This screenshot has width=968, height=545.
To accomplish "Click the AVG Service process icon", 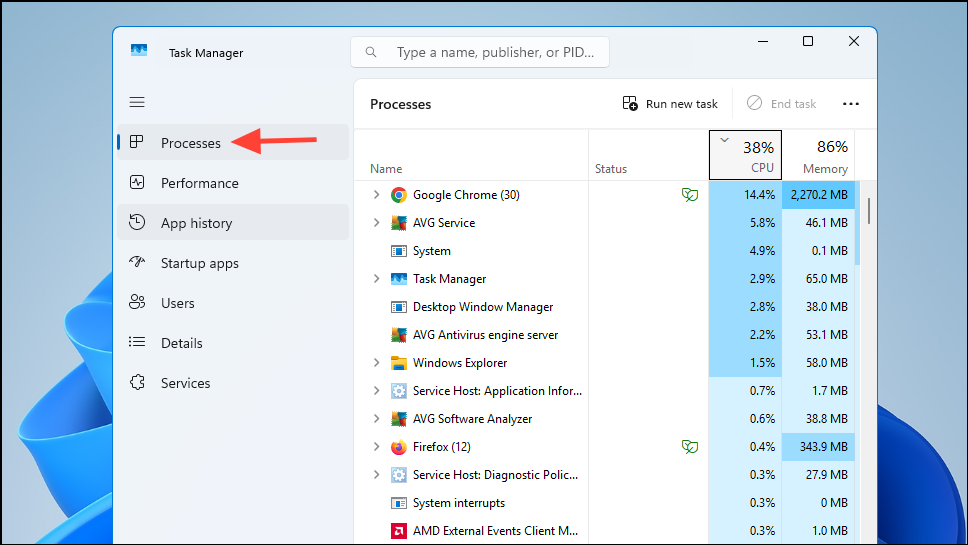I will 399,223.
